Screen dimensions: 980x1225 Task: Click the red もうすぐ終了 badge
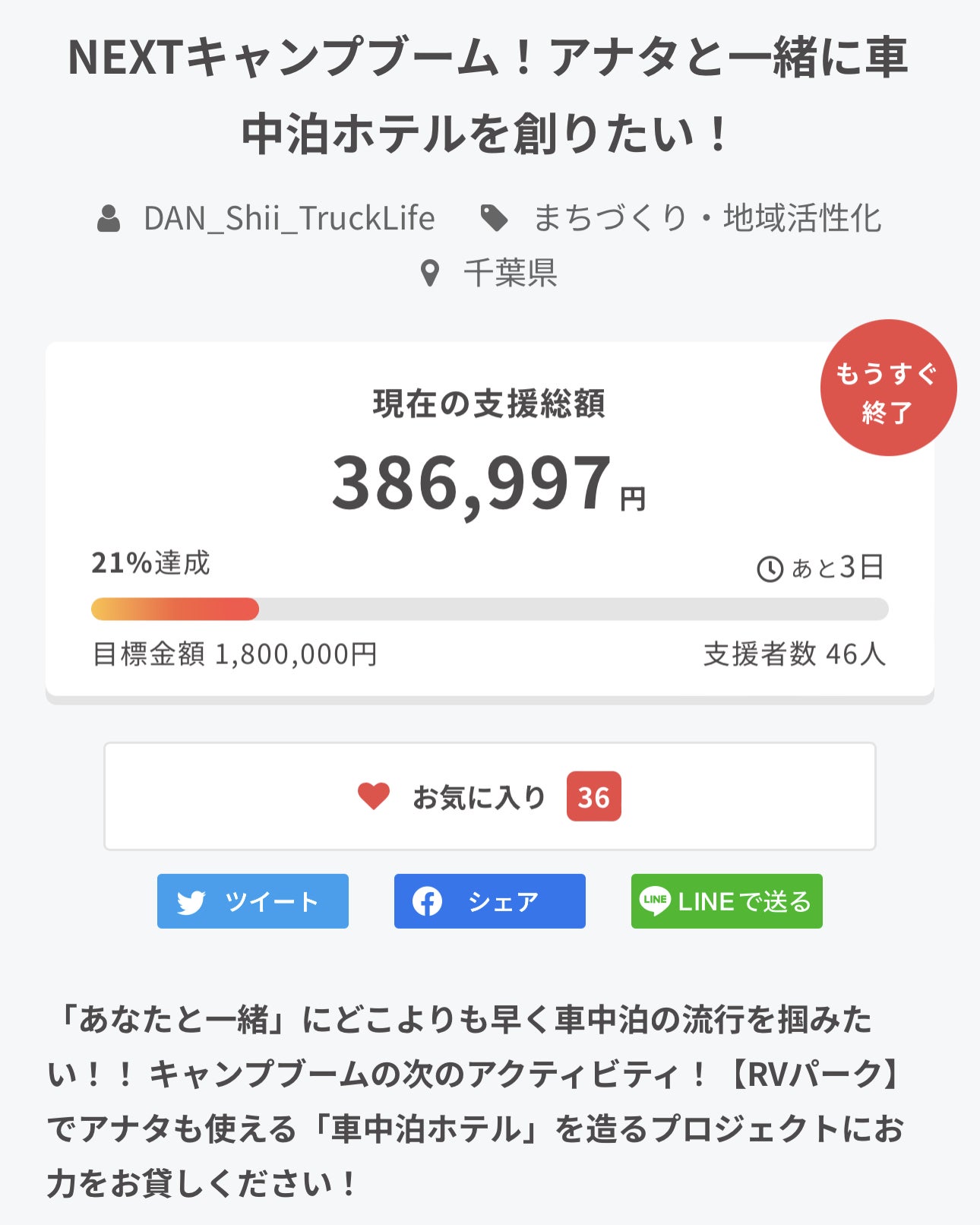point(887,388)
